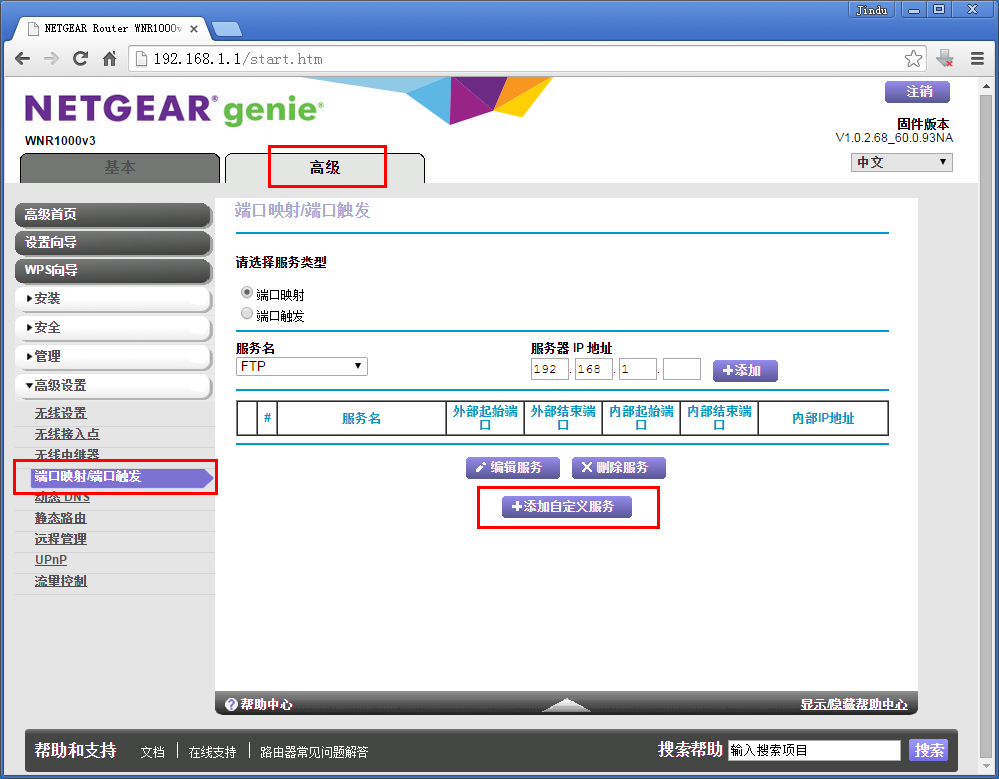Open the 动态 DNS sidebar link

point(62,499)
